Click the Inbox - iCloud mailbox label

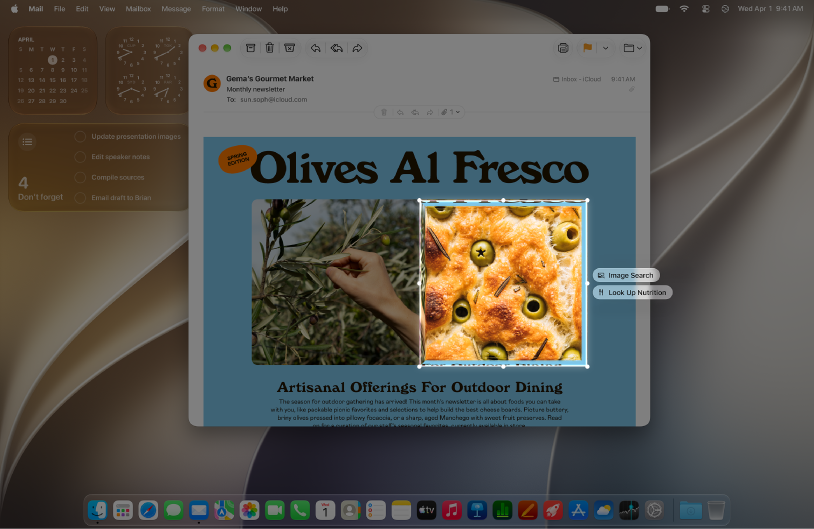pos(577,79)
